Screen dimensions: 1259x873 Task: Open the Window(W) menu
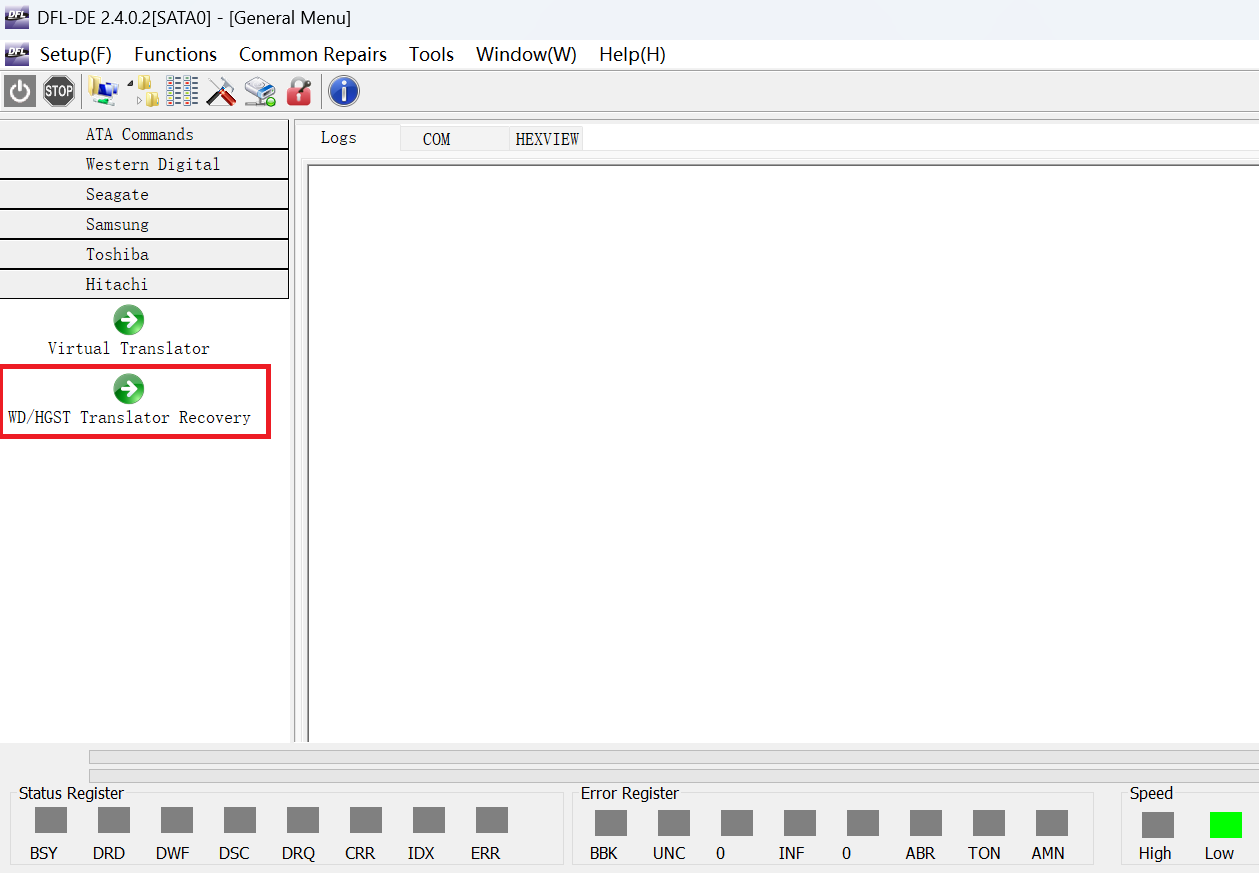pyautogui.click(x=526, y=54)
